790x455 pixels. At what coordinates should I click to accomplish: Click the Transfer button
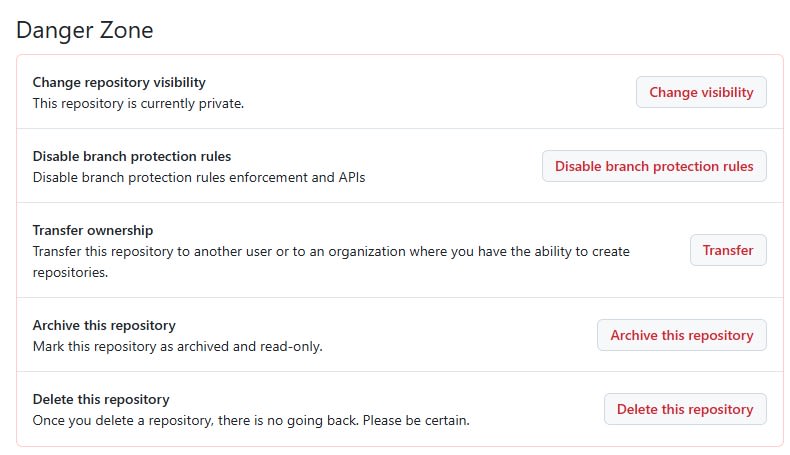point(728,250)
